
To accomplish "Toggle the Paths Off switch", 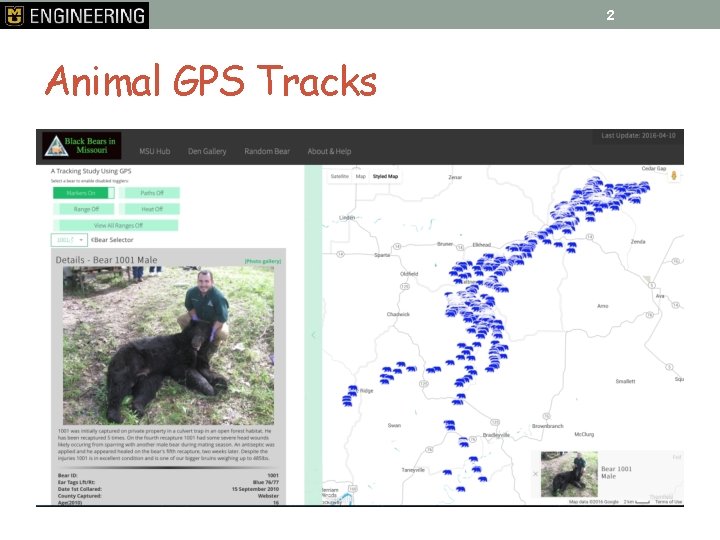I will [150, 193].
